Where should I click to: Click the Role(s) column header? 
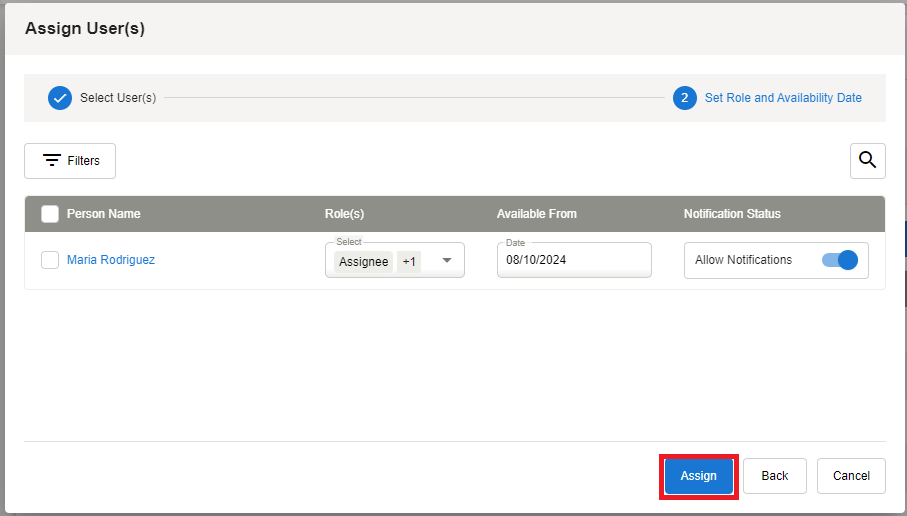click(345, 213)
